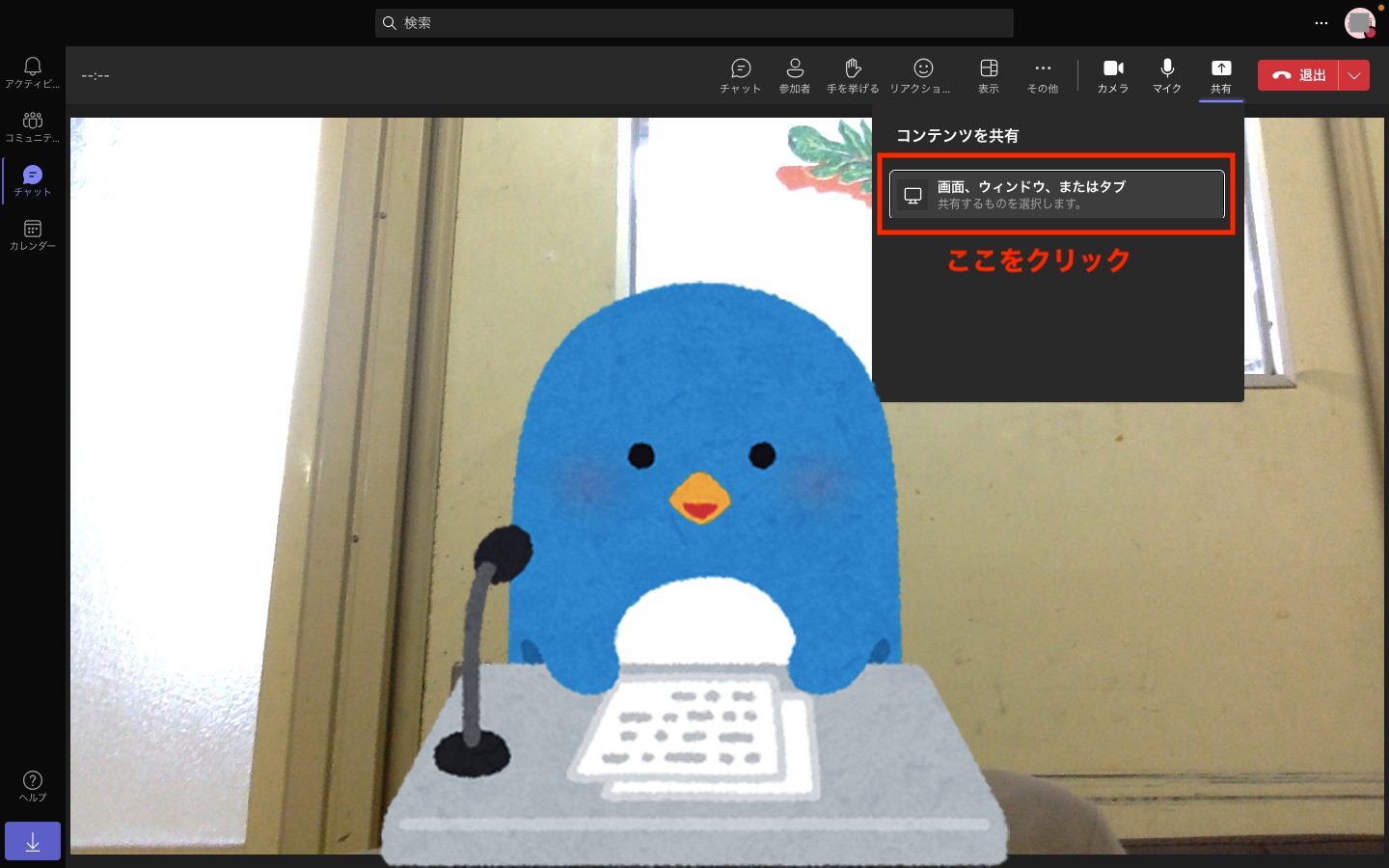The image size is (1389, 868).
Task: Select 画面、ウィンドウ、またはタブ share option
Action: click(1056, 194)
